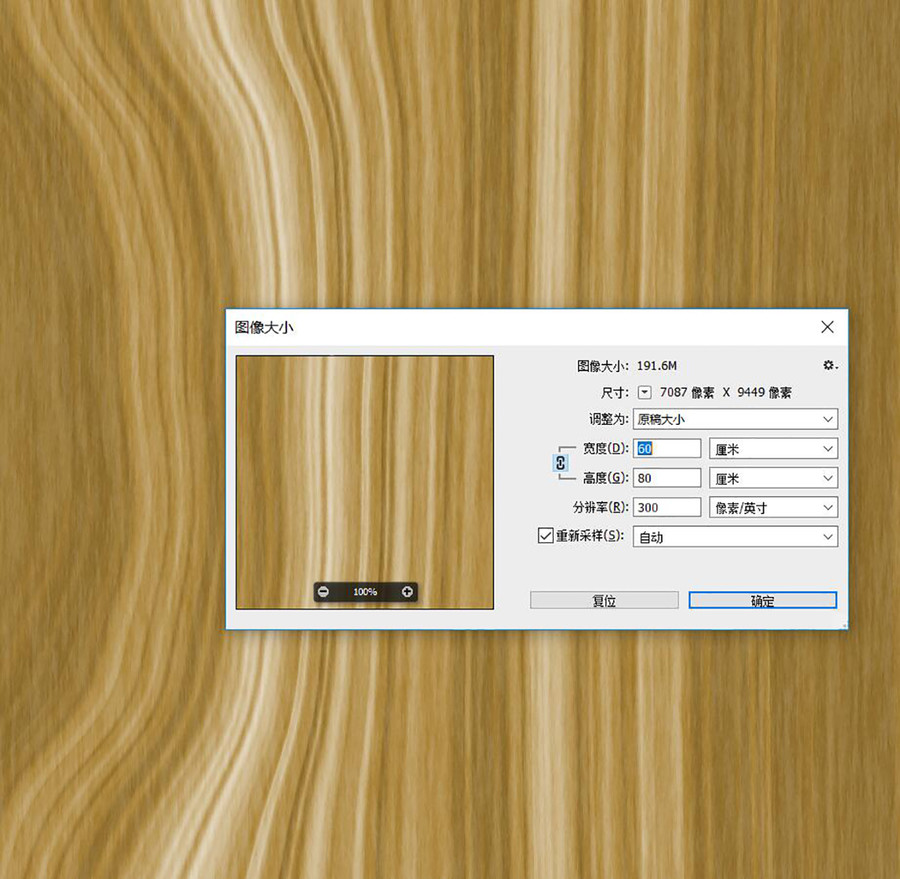This screenshot has height=879, width=900.
Task: Click the 191.6M image size value
Action: click(x=657, y=366)
